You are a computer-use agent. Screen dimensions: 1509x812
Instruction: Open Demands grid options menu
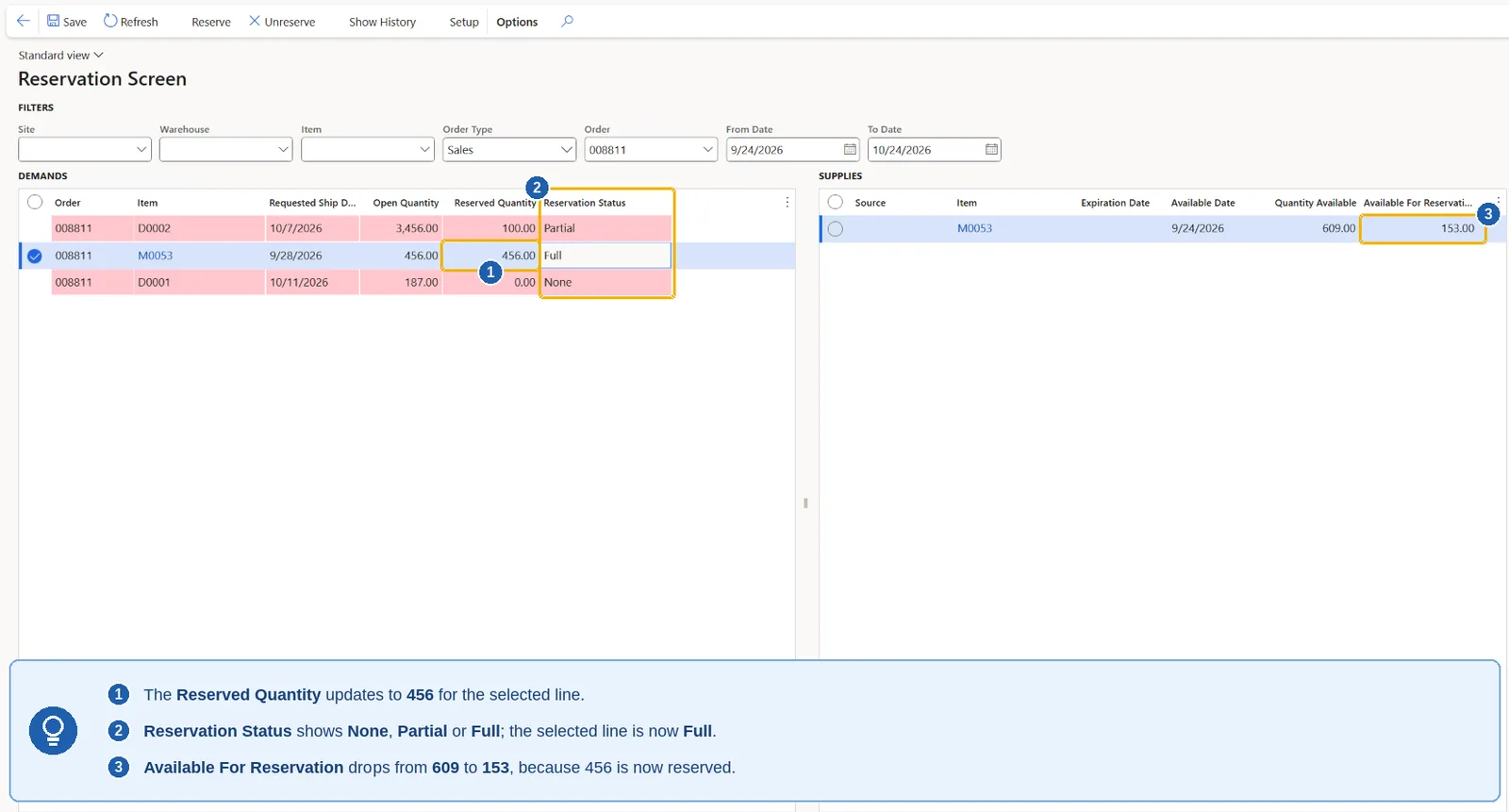point(788,202)
